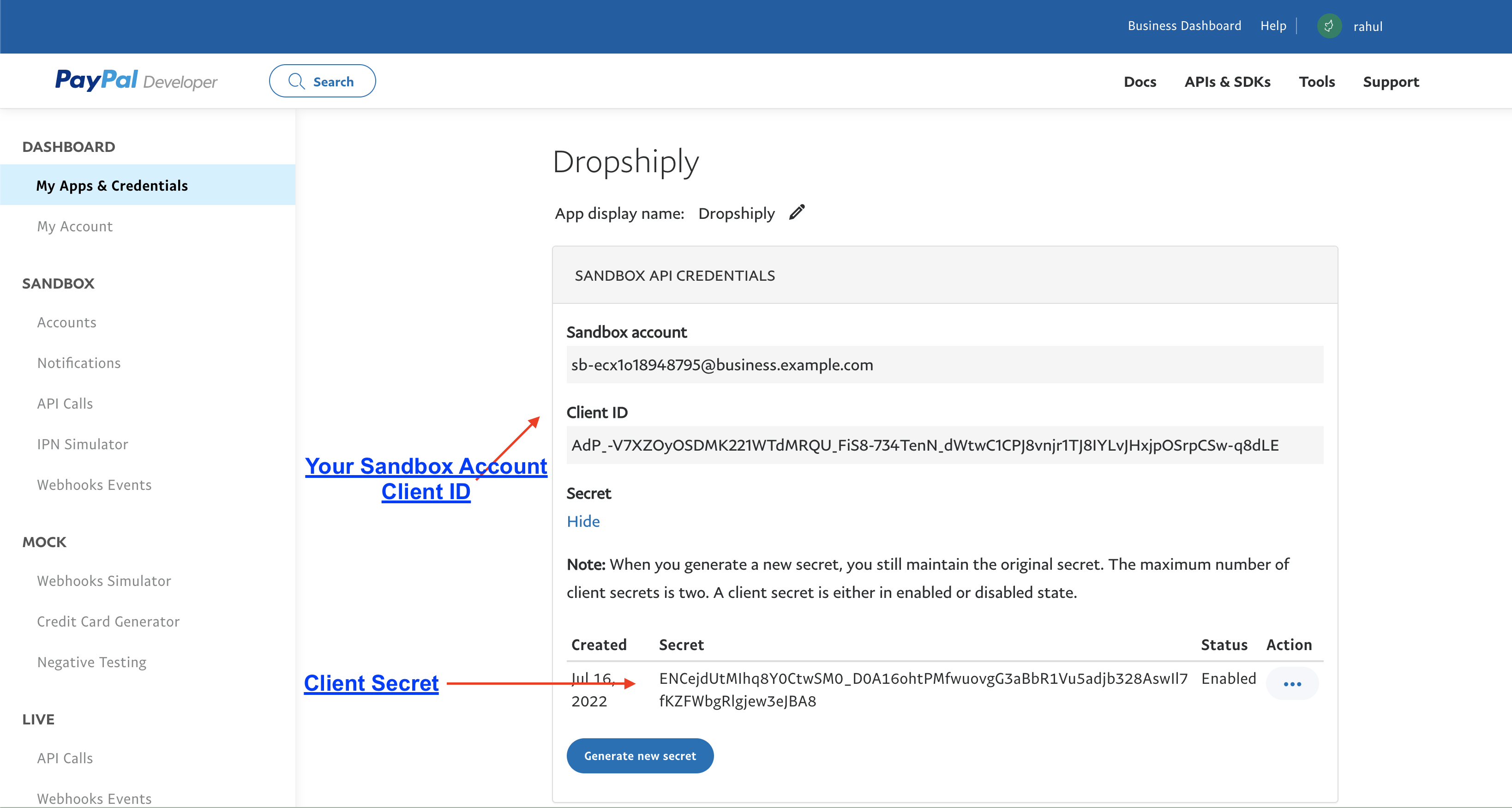Screen dimensions: 1512x808
Task: Select My Apps & Credentials
Action: click(x=147, y=185)
